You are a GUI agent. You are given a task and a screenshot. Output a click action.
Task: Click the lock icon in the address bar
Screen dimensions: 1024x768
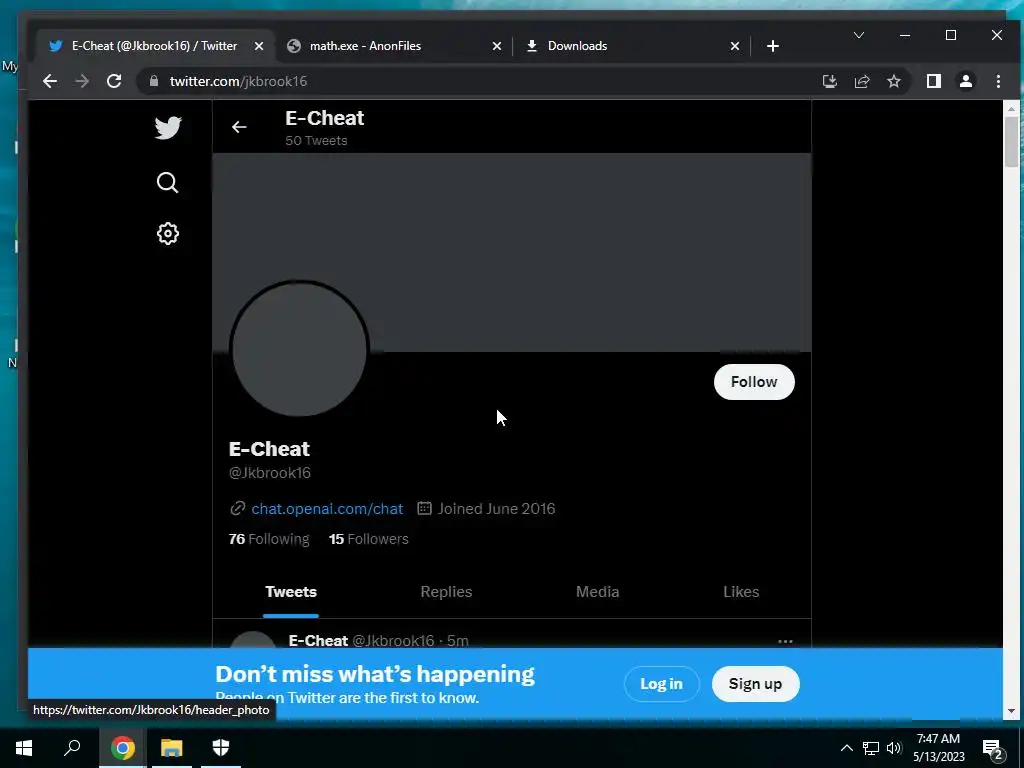click(154, 81)
